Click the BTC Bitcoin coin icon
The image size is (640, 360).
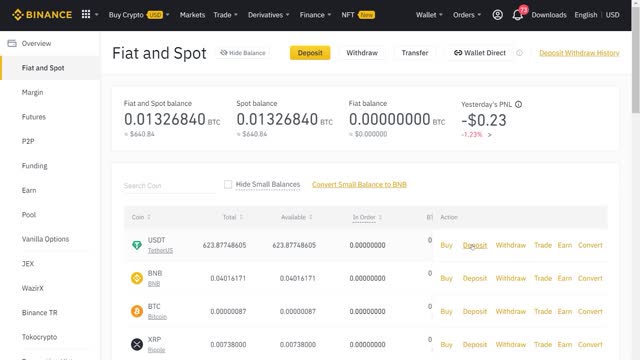[x=137, y=311]
